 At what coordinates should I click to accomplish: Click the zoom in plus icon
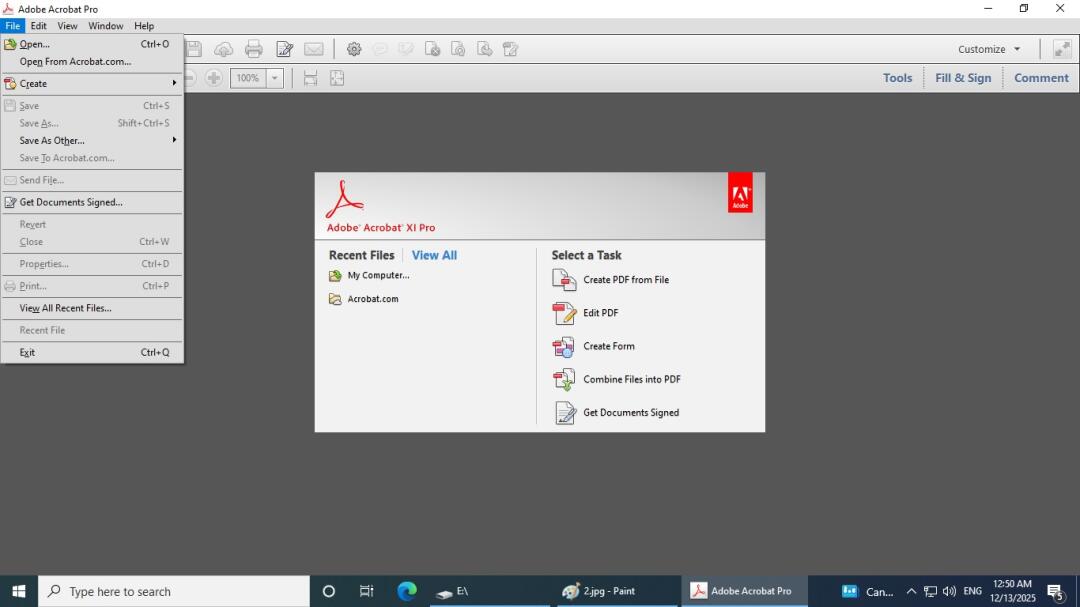[x=214, y=78]
